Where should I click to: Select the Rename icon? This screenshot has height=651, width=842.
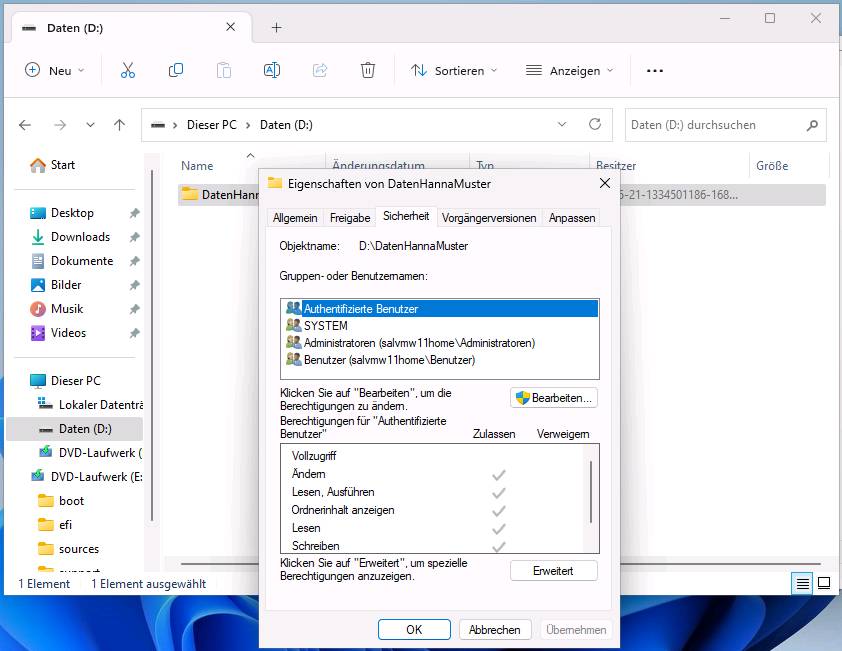pos(271,70)
